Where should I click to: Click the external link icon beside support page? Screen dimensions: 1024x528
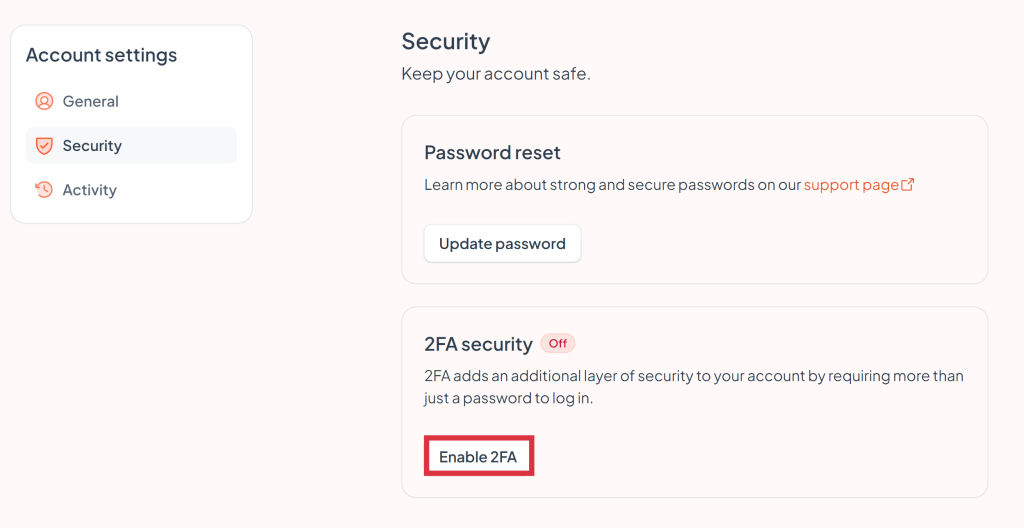tap(908, 185)
